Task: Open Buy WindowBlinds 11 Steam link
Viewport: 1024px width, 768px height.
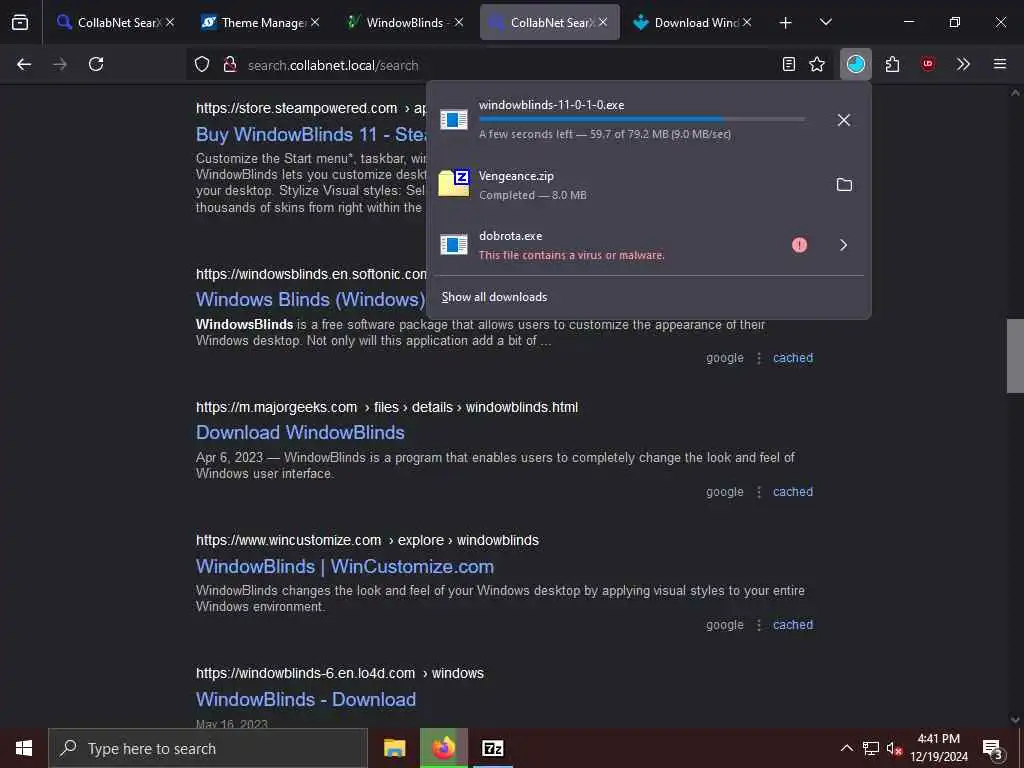Action: pos(311,135)
